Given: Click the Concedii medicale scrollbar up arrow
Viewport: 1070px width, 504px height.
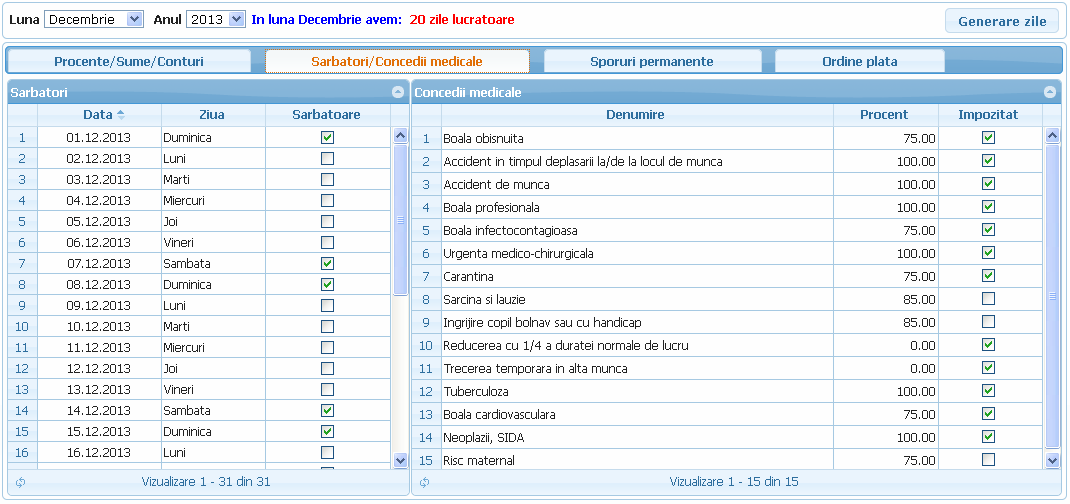Looking at the screenshot, I should 1052,135.
